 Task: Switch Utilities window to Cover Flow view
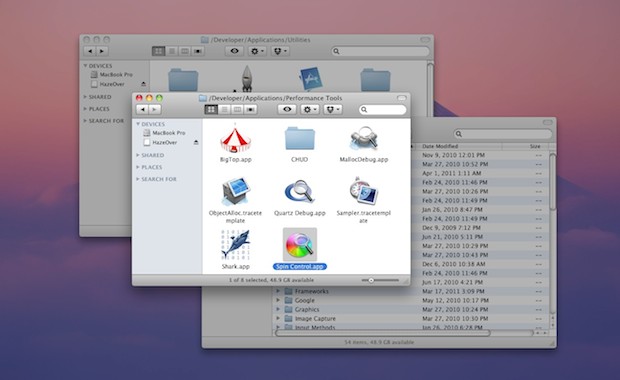tap(198, 51)
